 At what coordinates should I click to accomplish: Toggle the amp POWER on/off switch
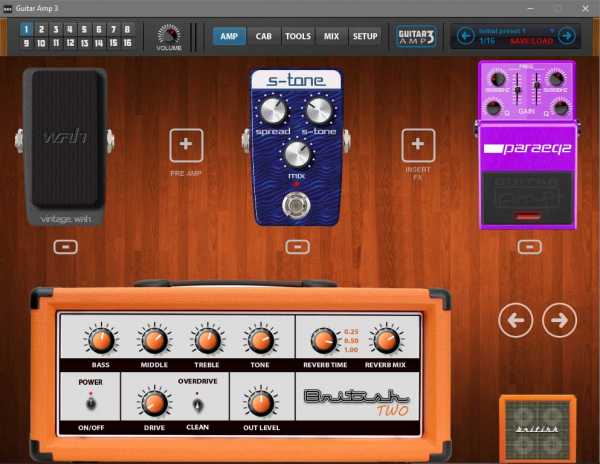click(91, 403)
